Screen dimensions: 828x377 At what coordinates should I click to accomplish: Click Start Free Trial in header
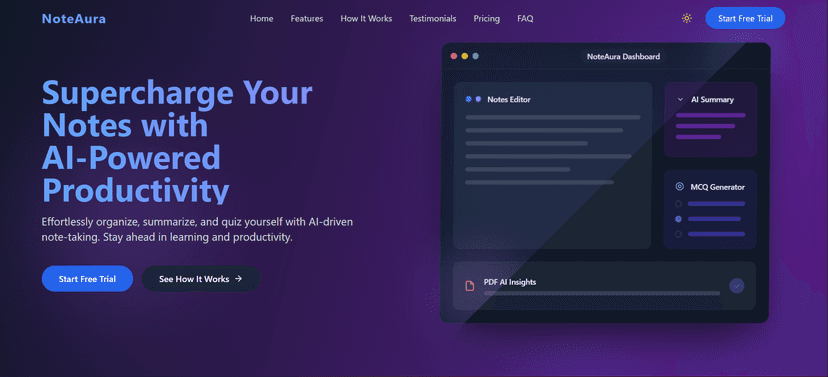745,18
